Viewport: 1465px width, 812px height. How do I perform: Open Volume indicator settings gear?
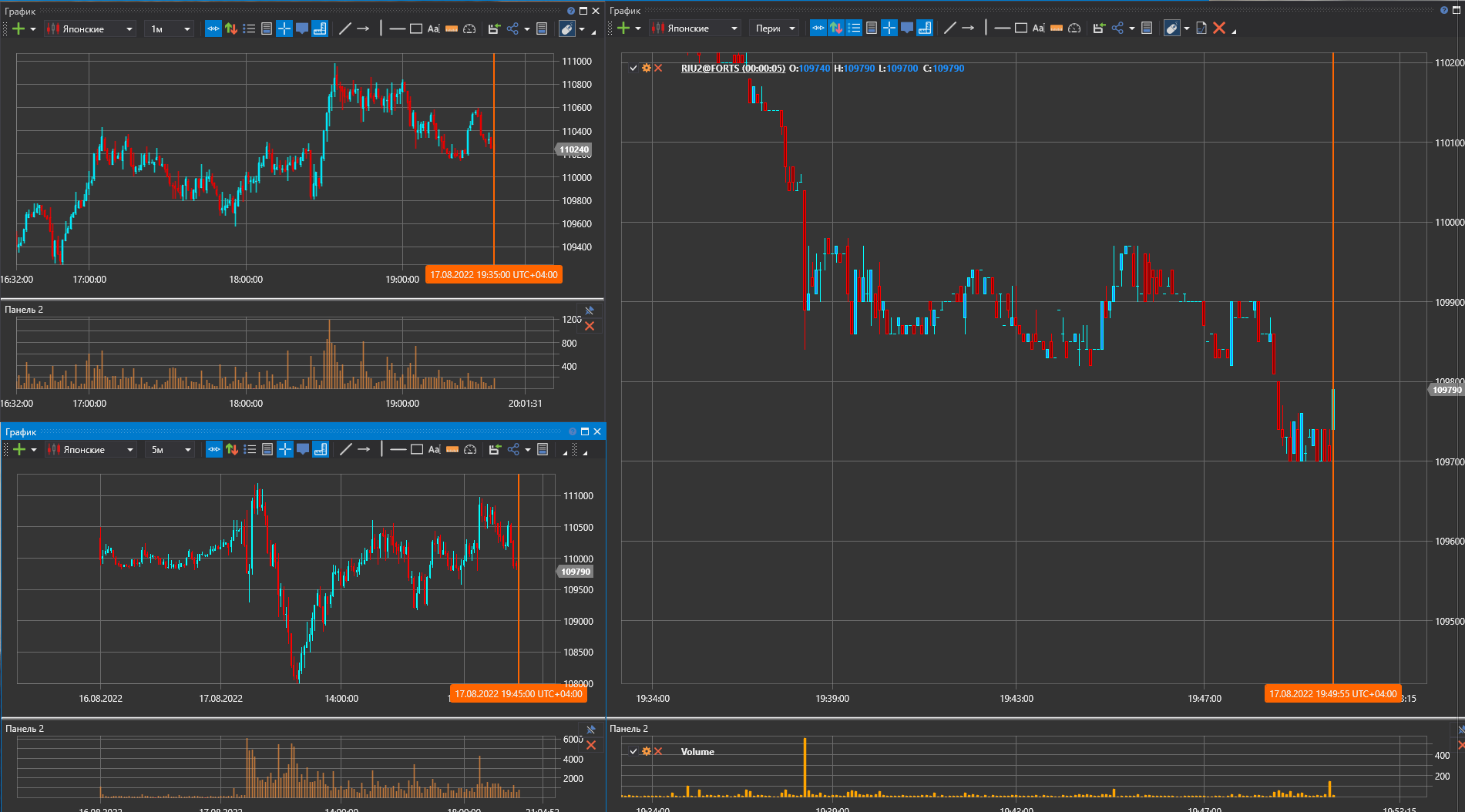[x=647, y=751]
